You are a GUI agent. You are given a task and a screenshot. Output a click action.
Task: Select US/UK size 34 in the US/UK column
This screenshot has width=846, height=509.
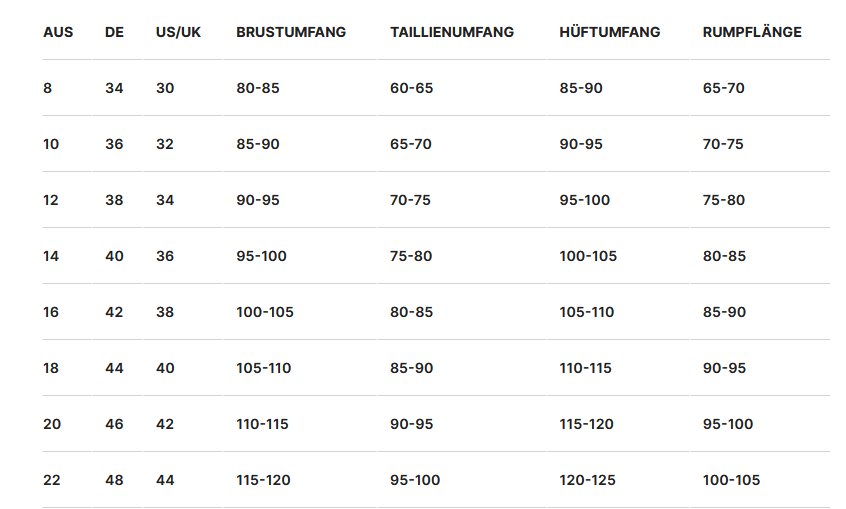coord(165,200)
